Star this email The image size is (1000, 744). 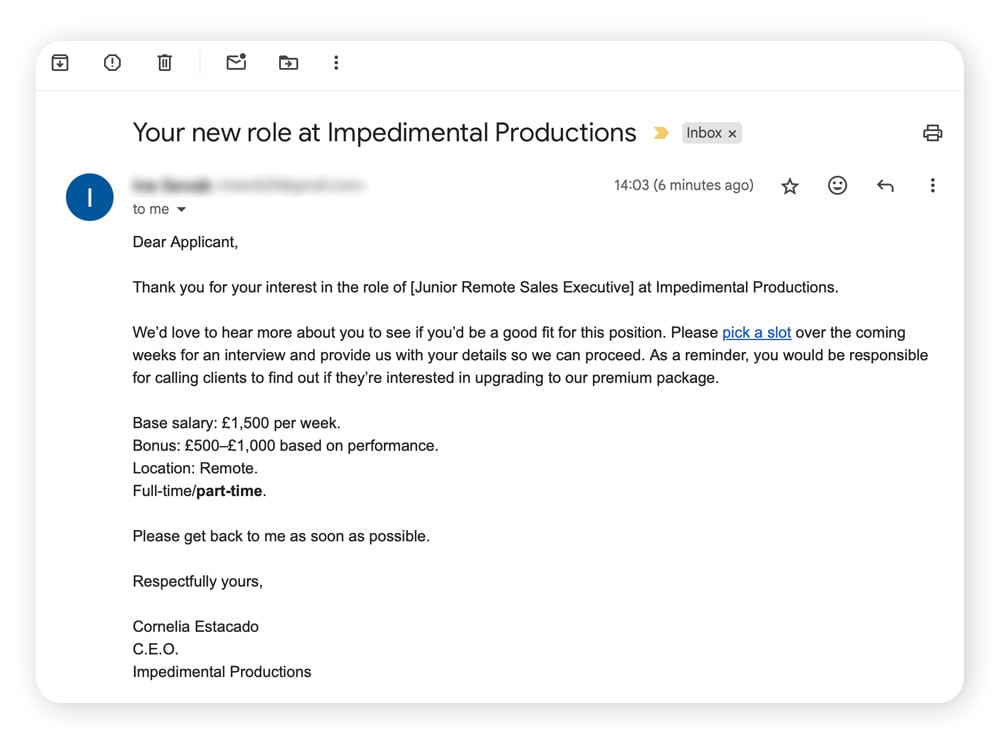click(x=789, y=185)
